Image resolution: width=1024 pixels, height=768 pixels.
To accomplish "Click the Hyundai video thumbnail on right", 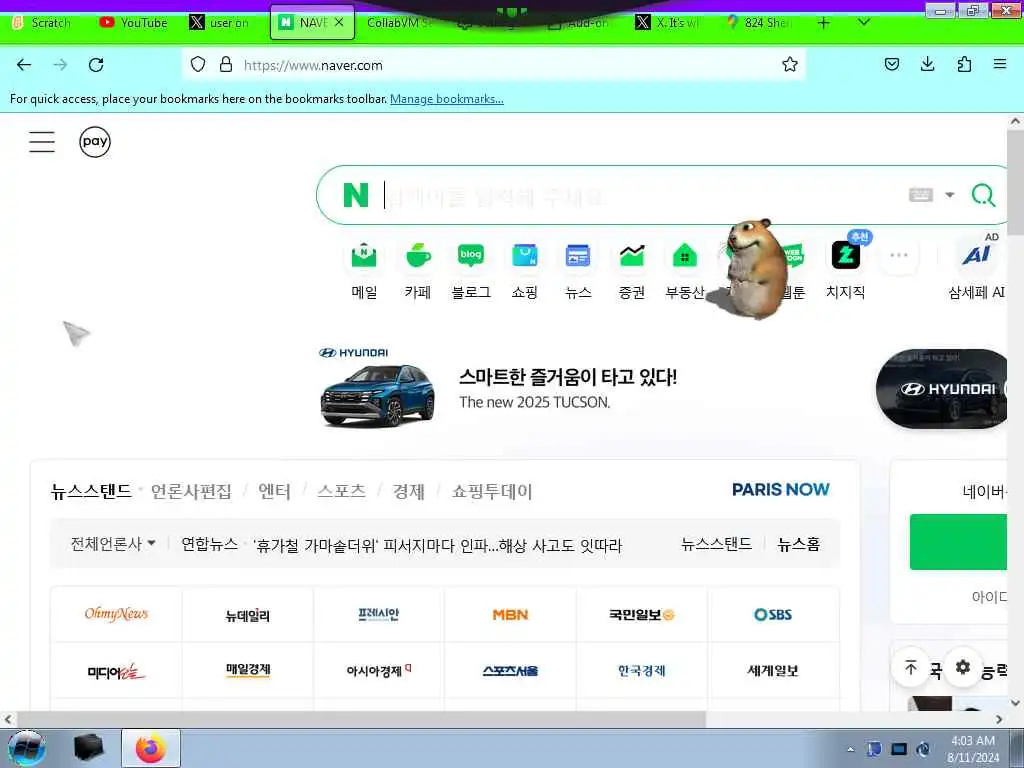I will [942, 389].
